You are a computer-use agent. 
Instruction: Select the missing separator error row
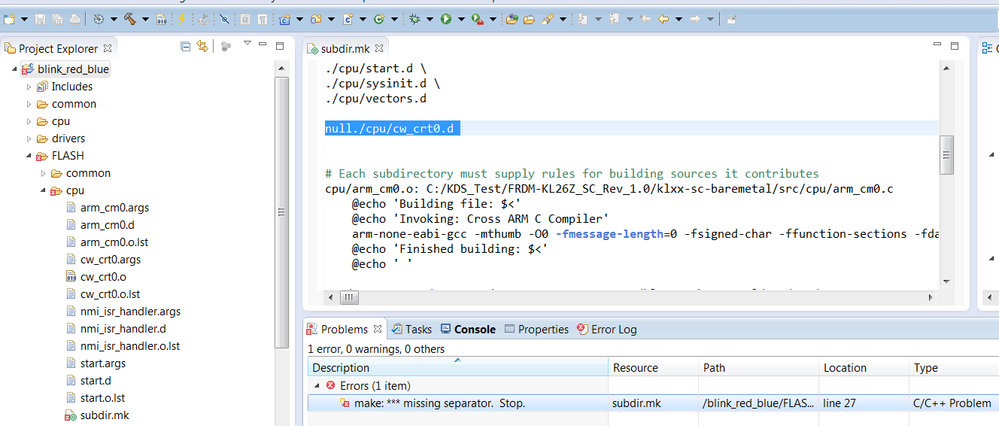pyautogui.click(x=653, y=403)
